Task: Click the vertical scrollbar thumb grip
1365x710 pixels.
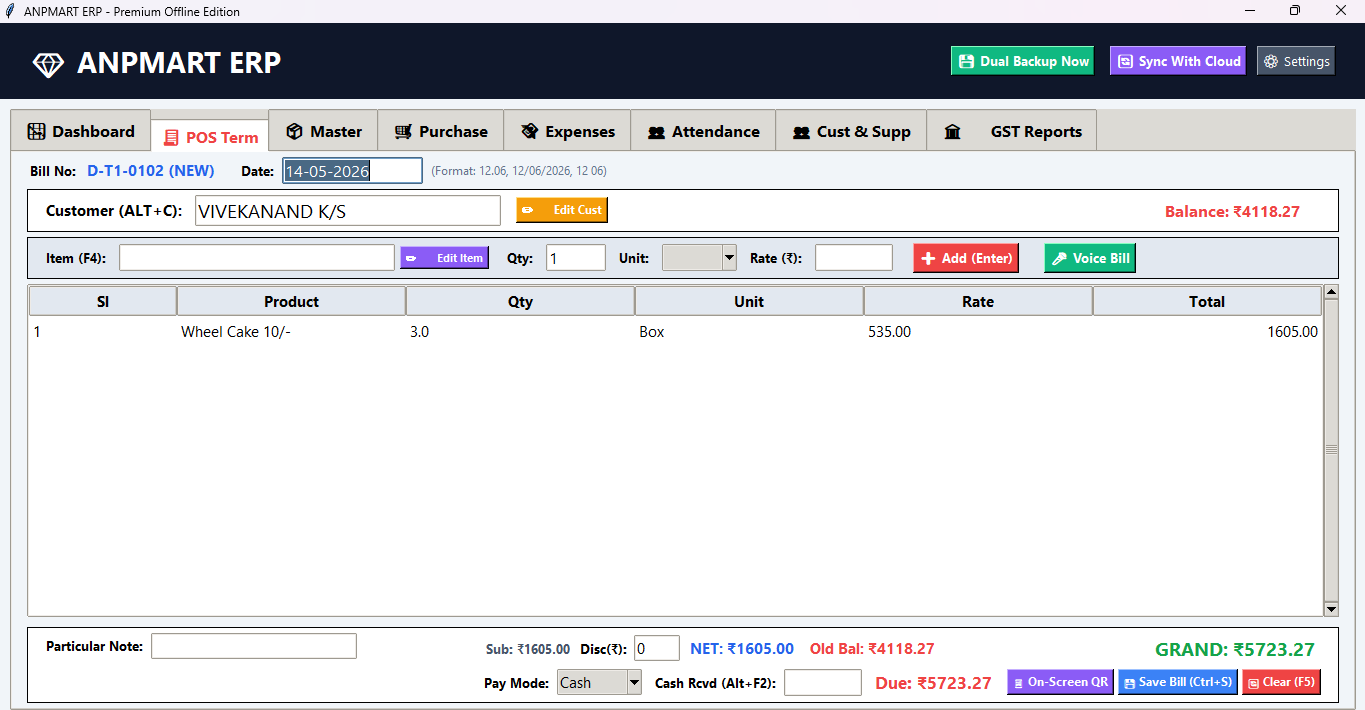Action: (x=1331, y=450)
